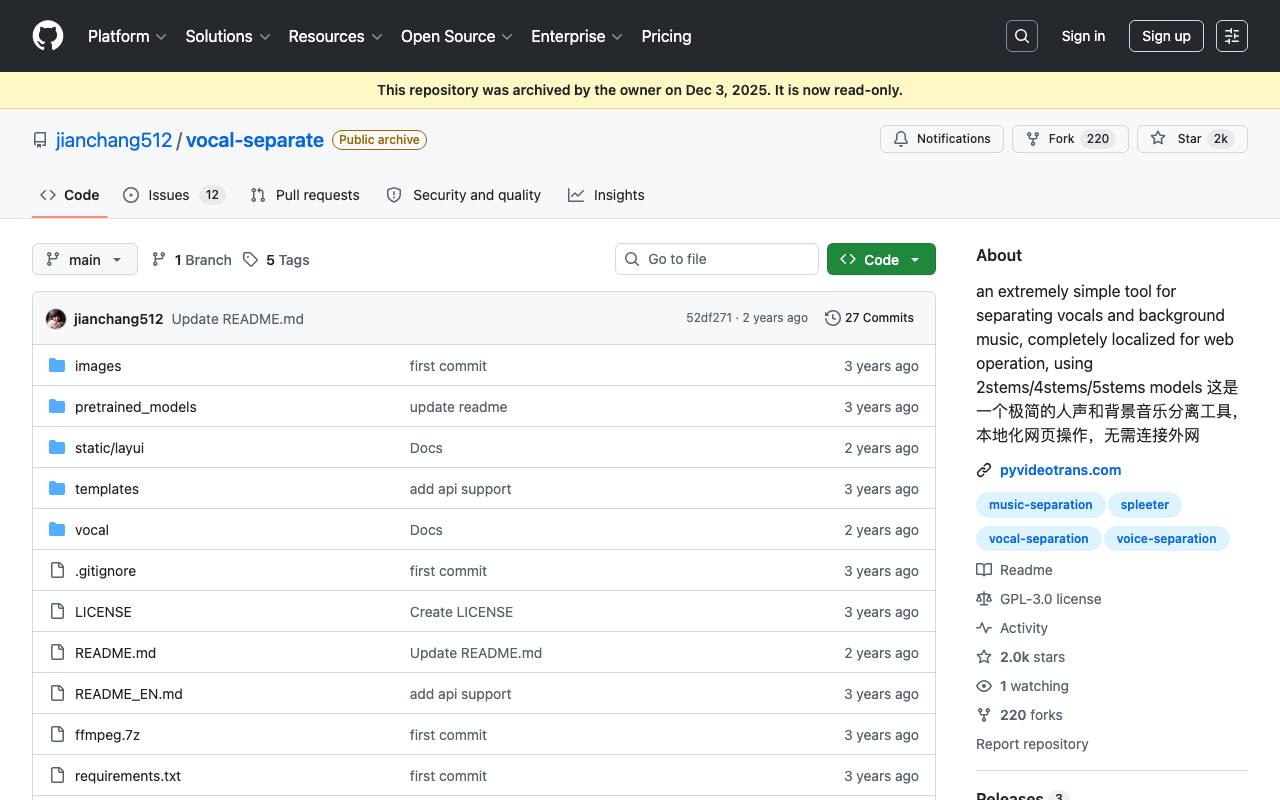Switch to the Issues tab
1280x800 pixels.
point(174,195)
